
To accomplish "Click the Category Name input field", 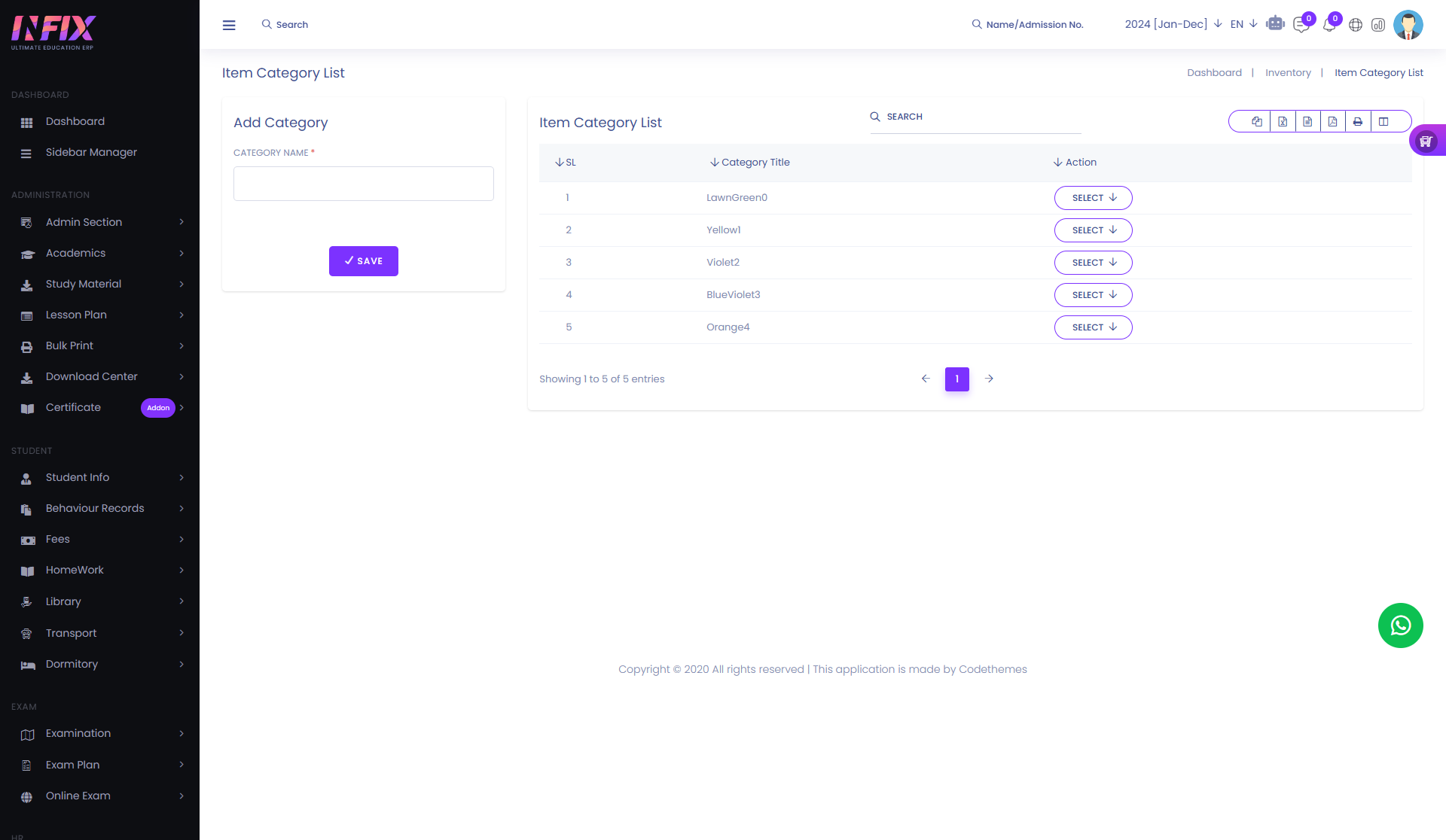I will pos(363,184).
